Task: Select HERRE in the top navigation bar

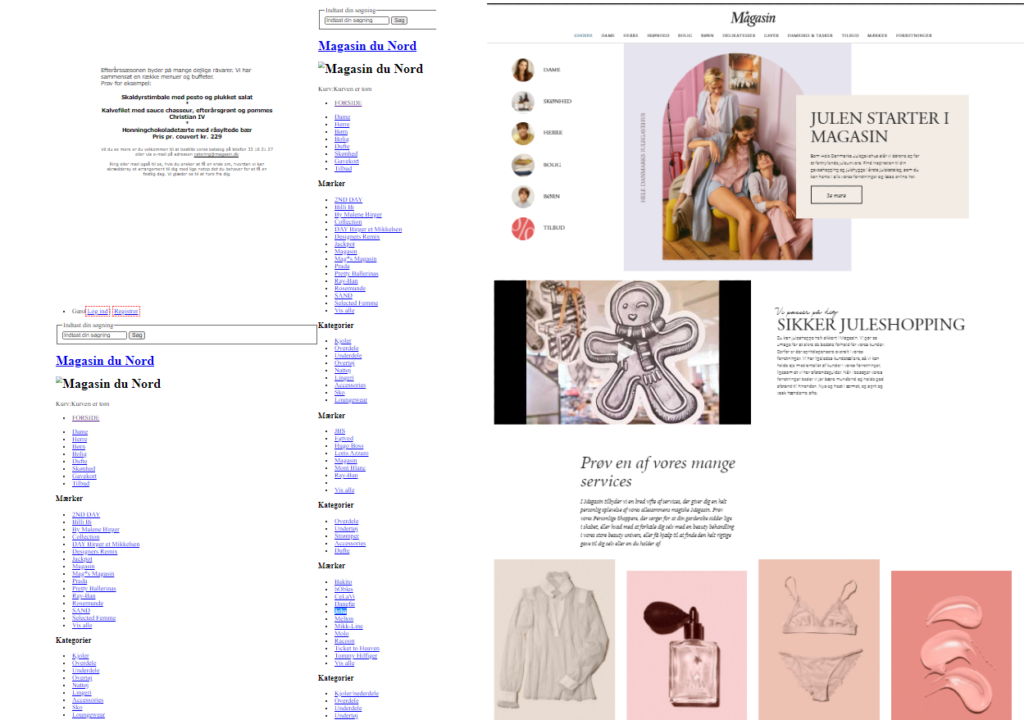Action: (630, 35)
